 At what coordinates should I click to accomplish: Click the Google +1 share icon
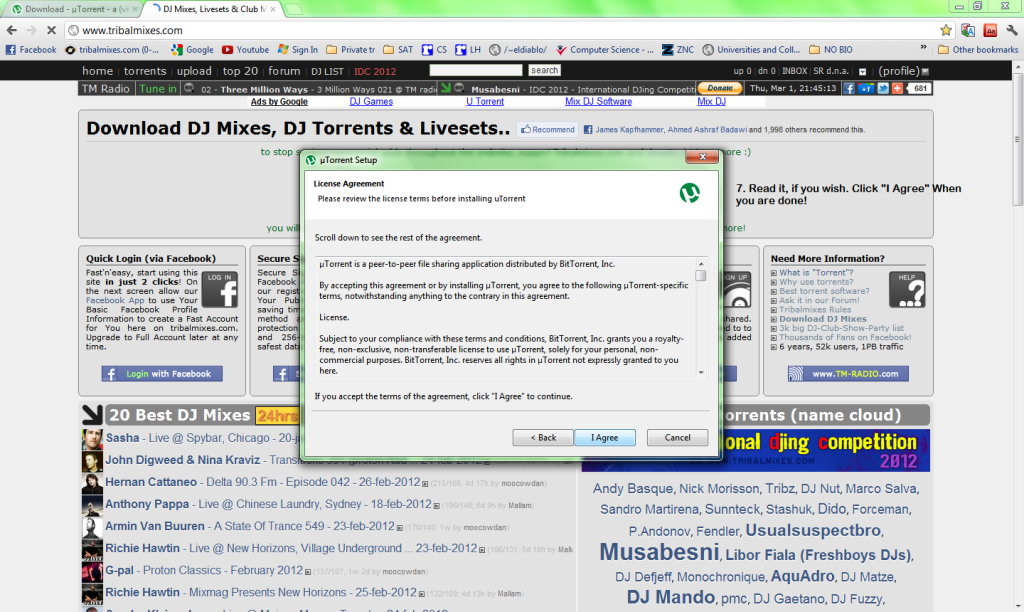[866, 88]
